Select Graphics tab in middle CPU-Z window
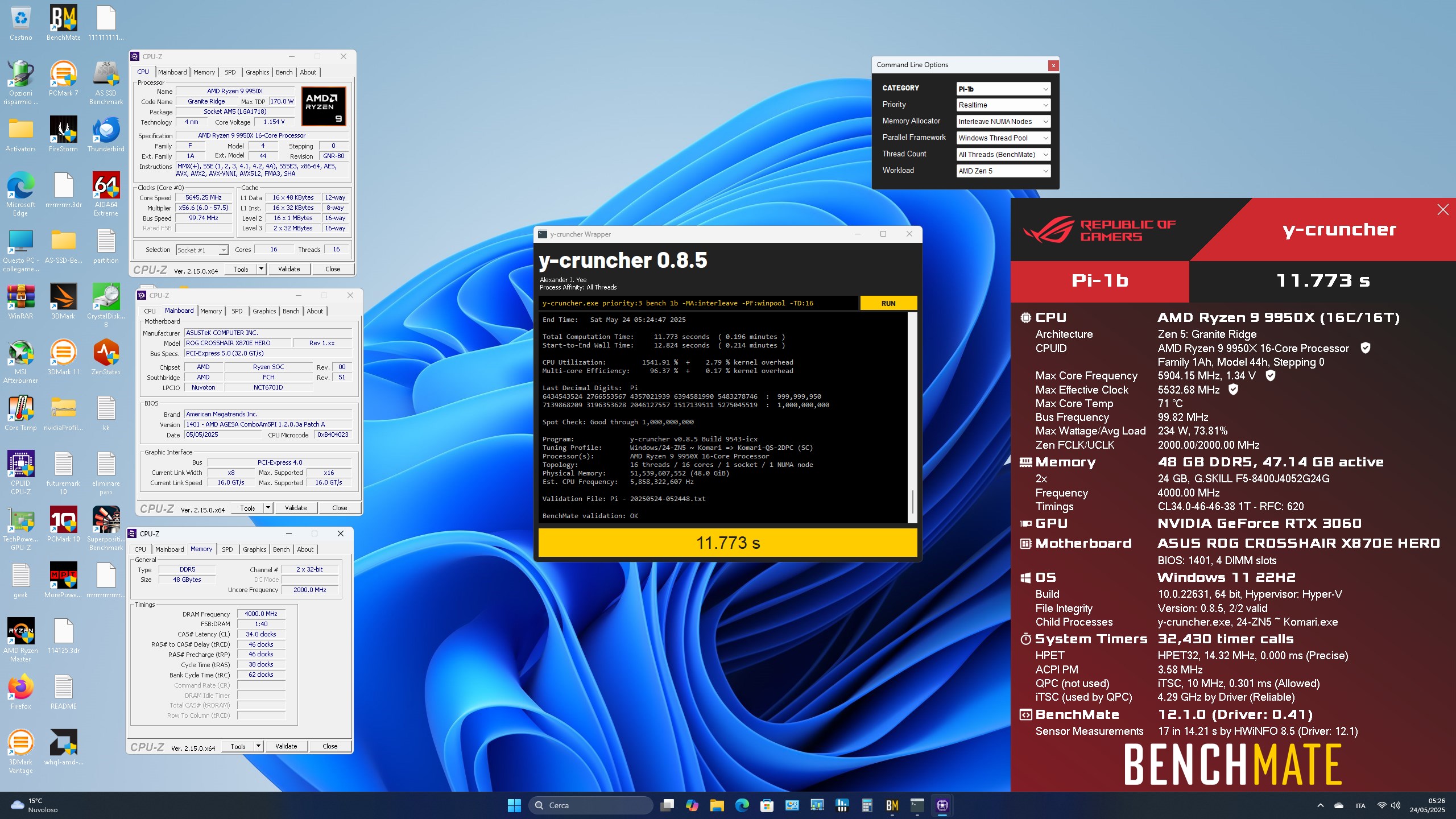The width and height of the screenshot is (1456, 819). click(264, 311)
